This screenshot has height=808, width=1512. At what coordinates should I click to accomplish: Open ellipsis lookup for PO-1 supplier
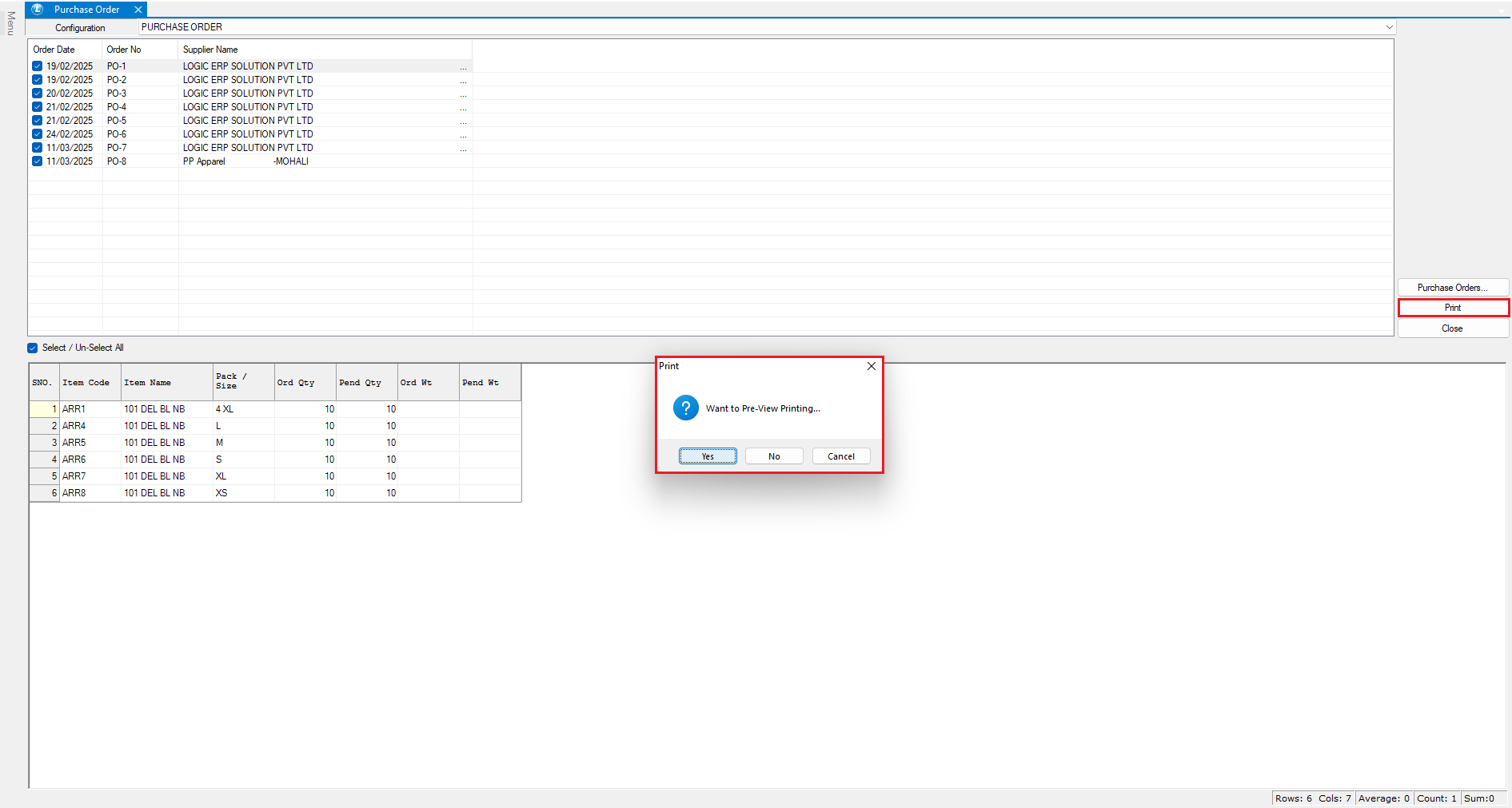click(463, 67)
